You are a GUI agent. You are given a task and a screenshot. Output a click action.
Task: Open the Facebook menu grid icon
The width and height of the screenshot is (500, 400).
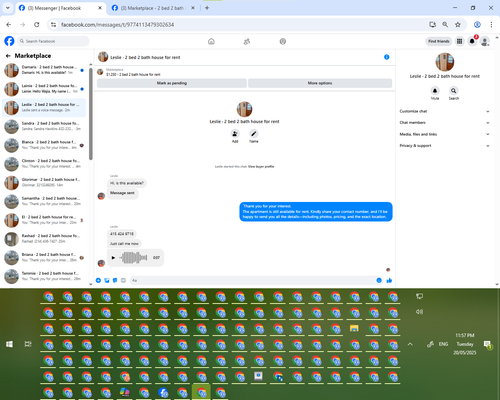click(x=460, y=41)
